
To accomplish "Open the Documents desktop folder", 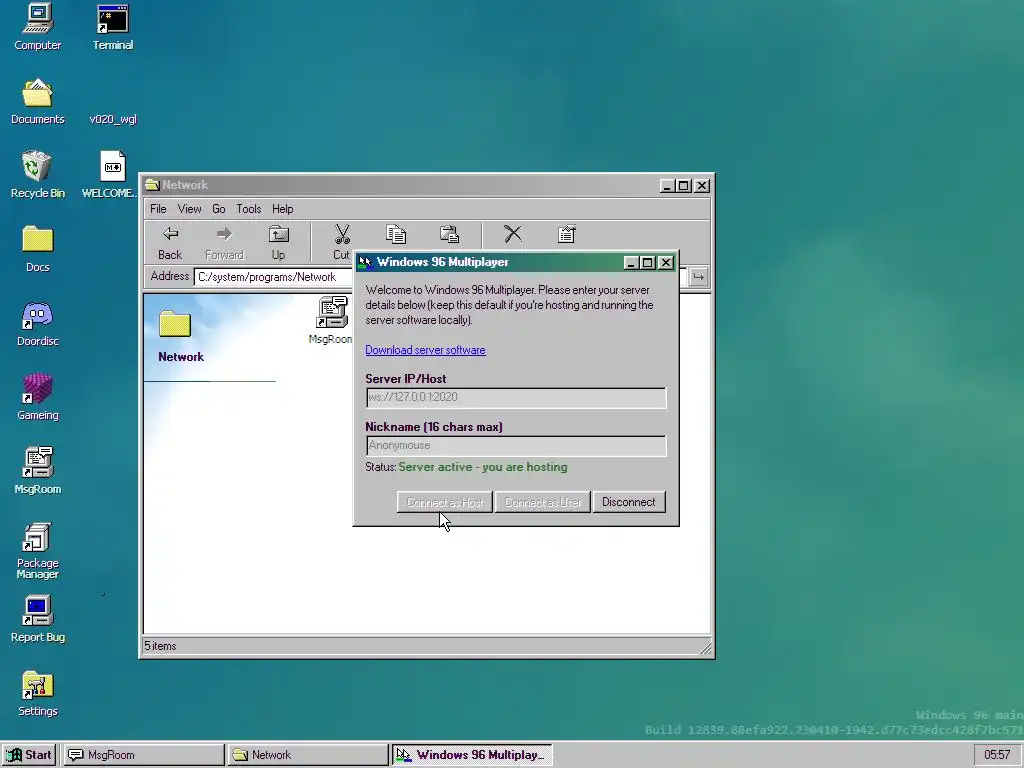I will pos(37,101).
